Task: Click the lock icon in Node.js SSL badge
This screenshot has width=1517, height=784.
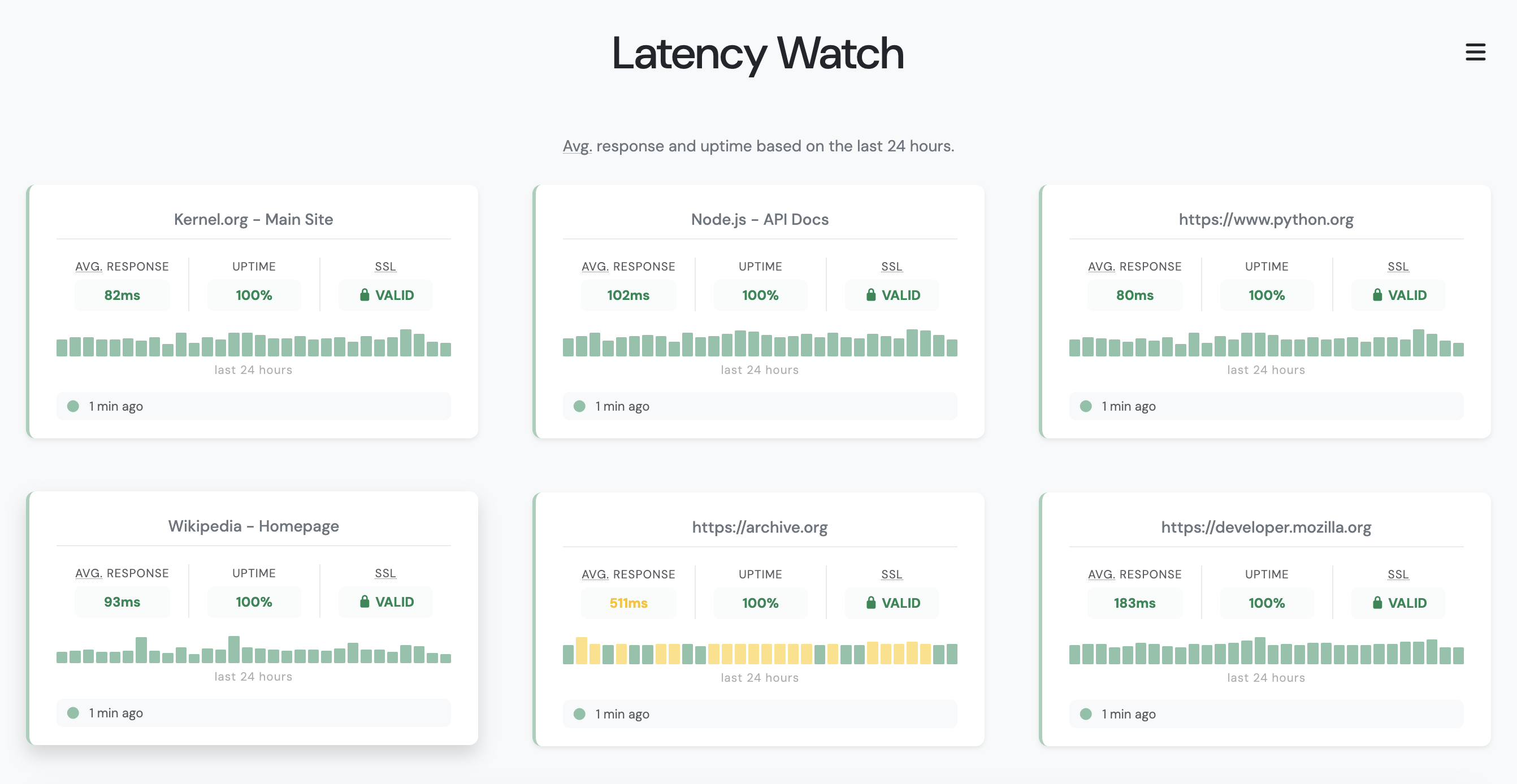Action: pos(872,295)
